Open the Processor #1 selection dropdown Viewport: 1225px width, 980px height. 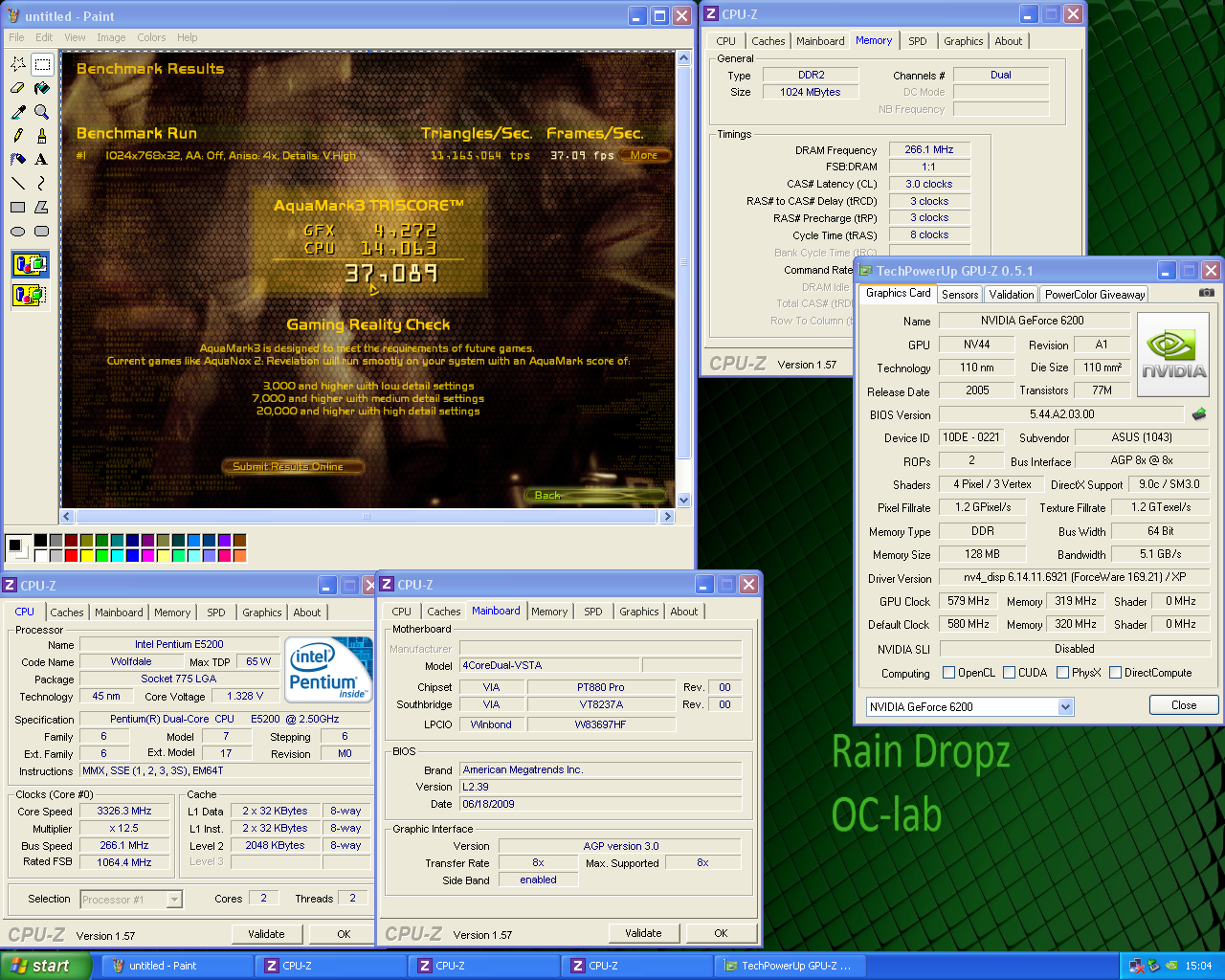174,899
